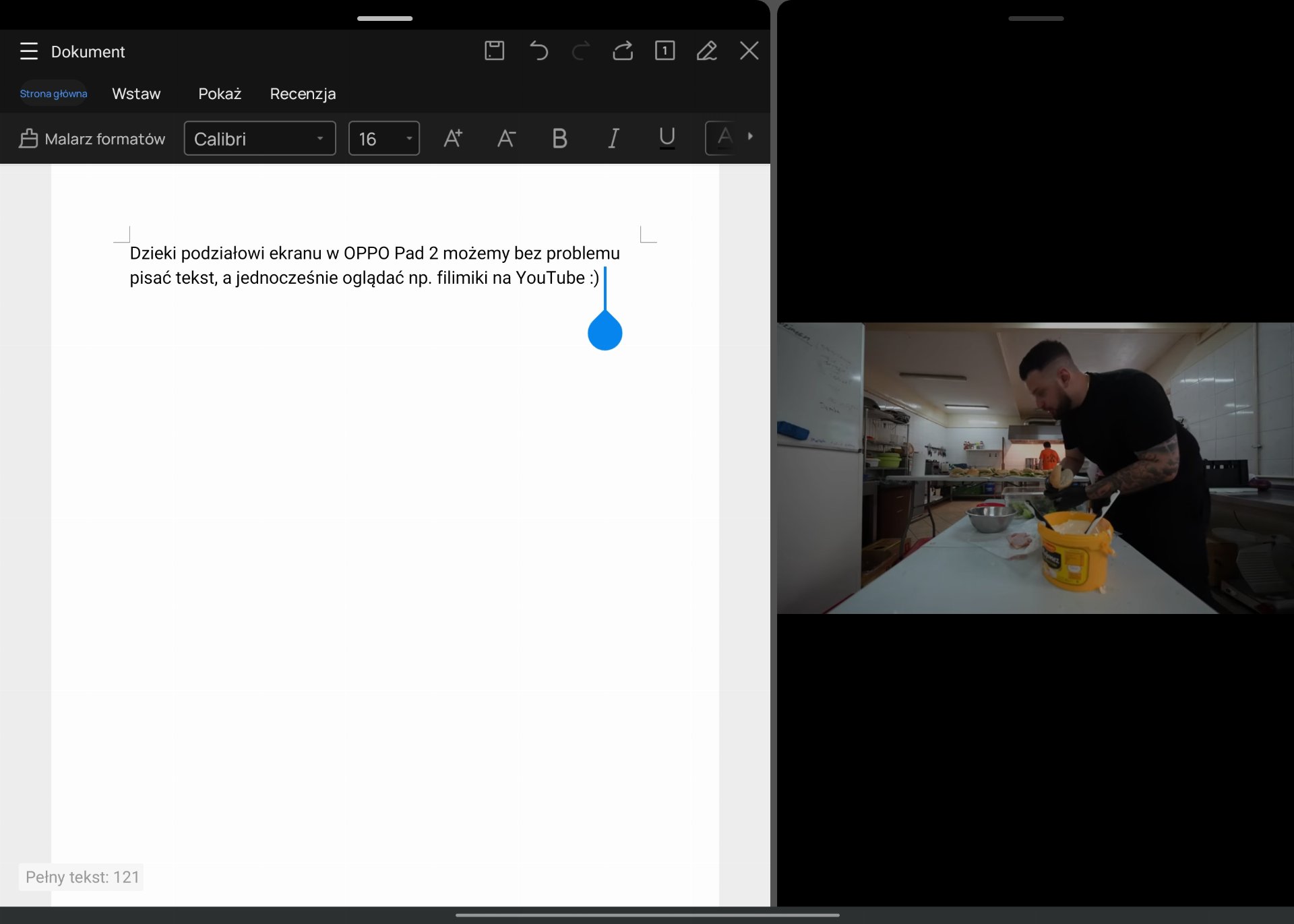The height and width of the screenshot is (924, 1294).
Task: Click the save document icon
Action: [494, 51]
